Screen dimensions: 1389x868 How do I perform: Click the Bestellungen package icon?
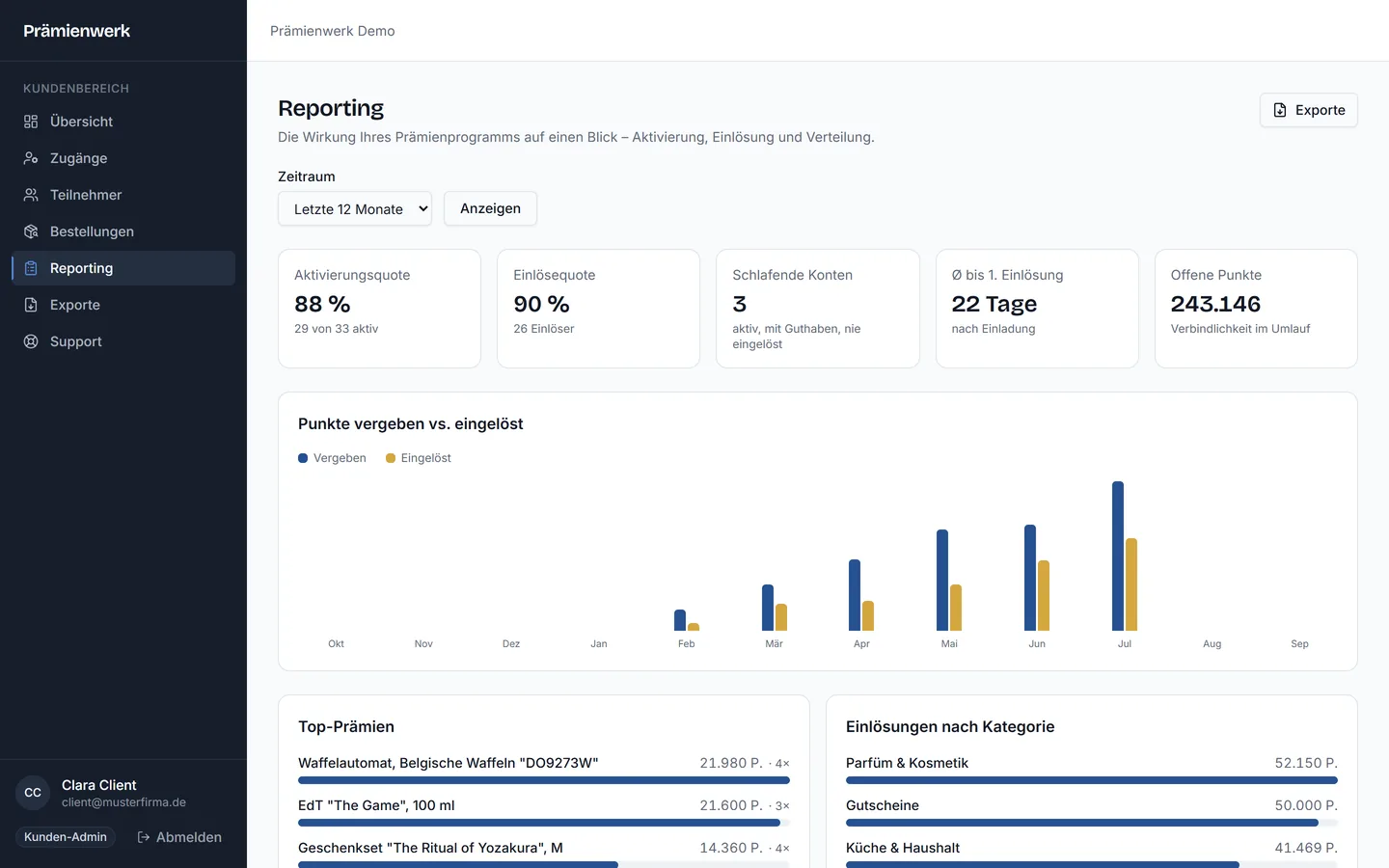tap(31, 231)
